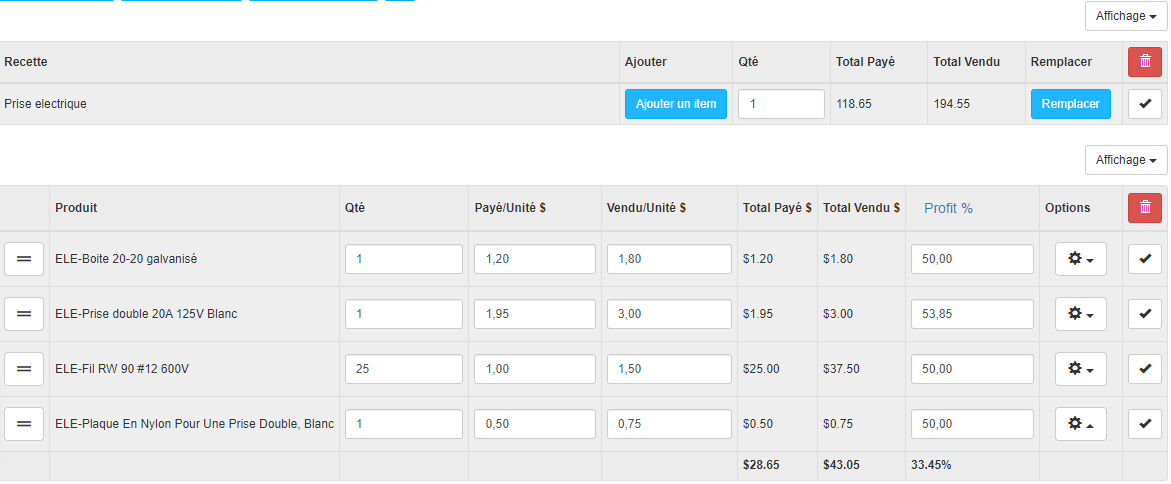Click the Ajouter un item button
The image size is (1171, 484).
click(x=675, y=104)
